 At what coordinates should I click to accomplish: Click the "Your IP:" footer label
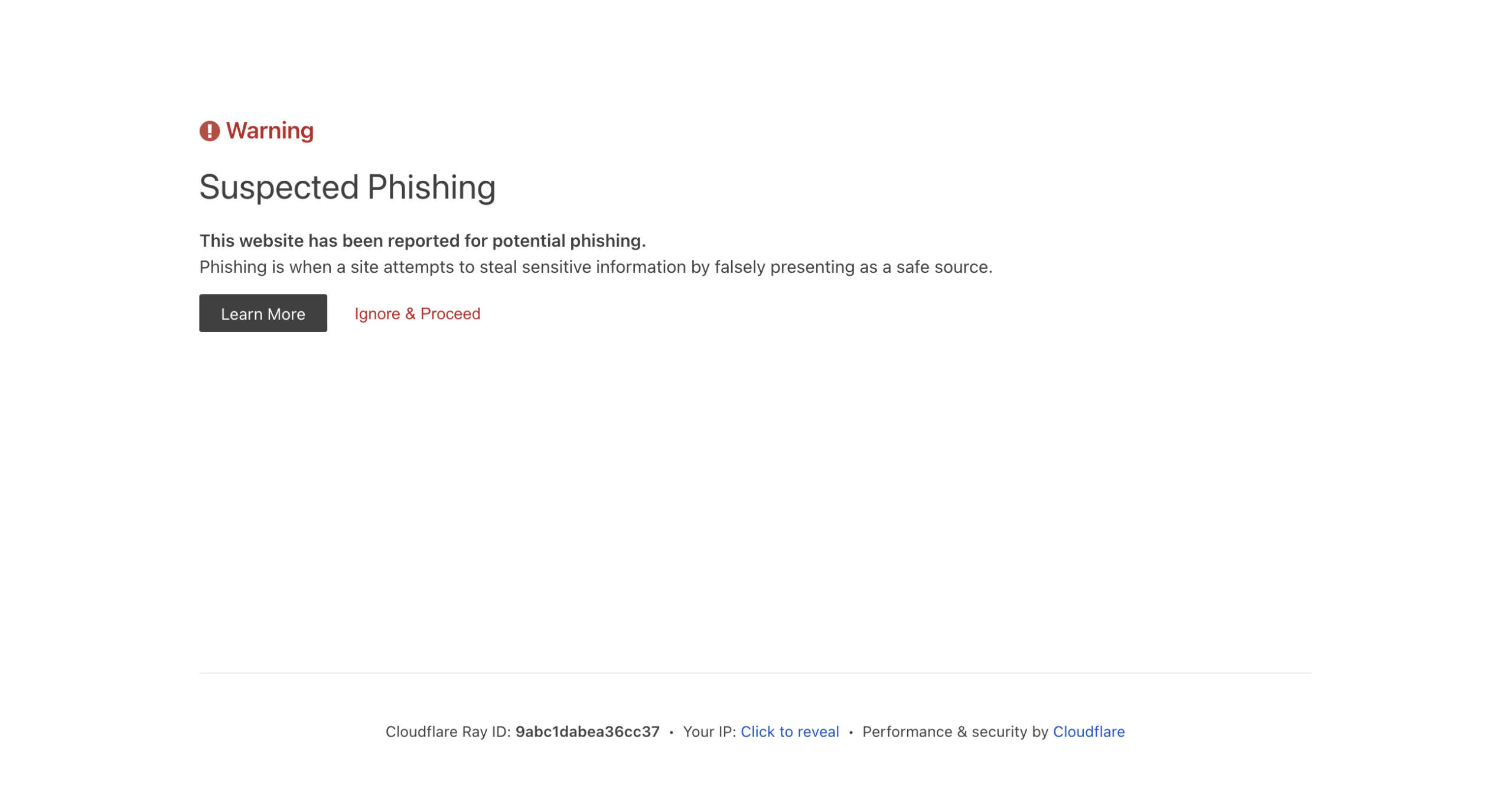(x=709, y=731)
